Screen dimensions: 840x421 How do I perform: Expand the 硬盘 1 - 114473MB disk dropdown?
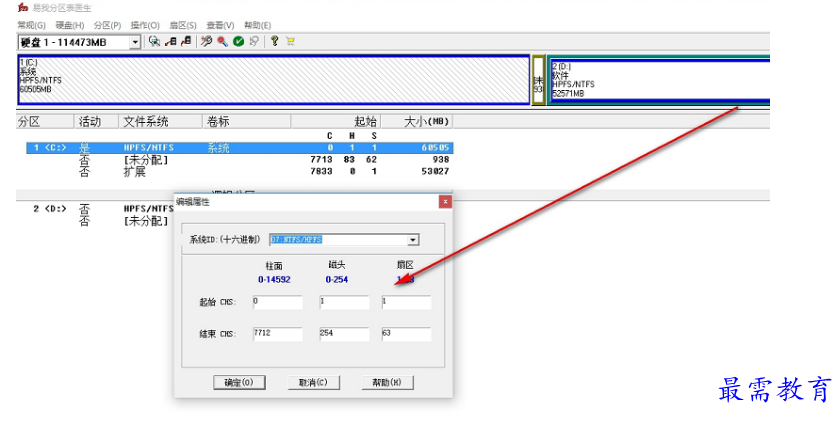tap(135, 42)
